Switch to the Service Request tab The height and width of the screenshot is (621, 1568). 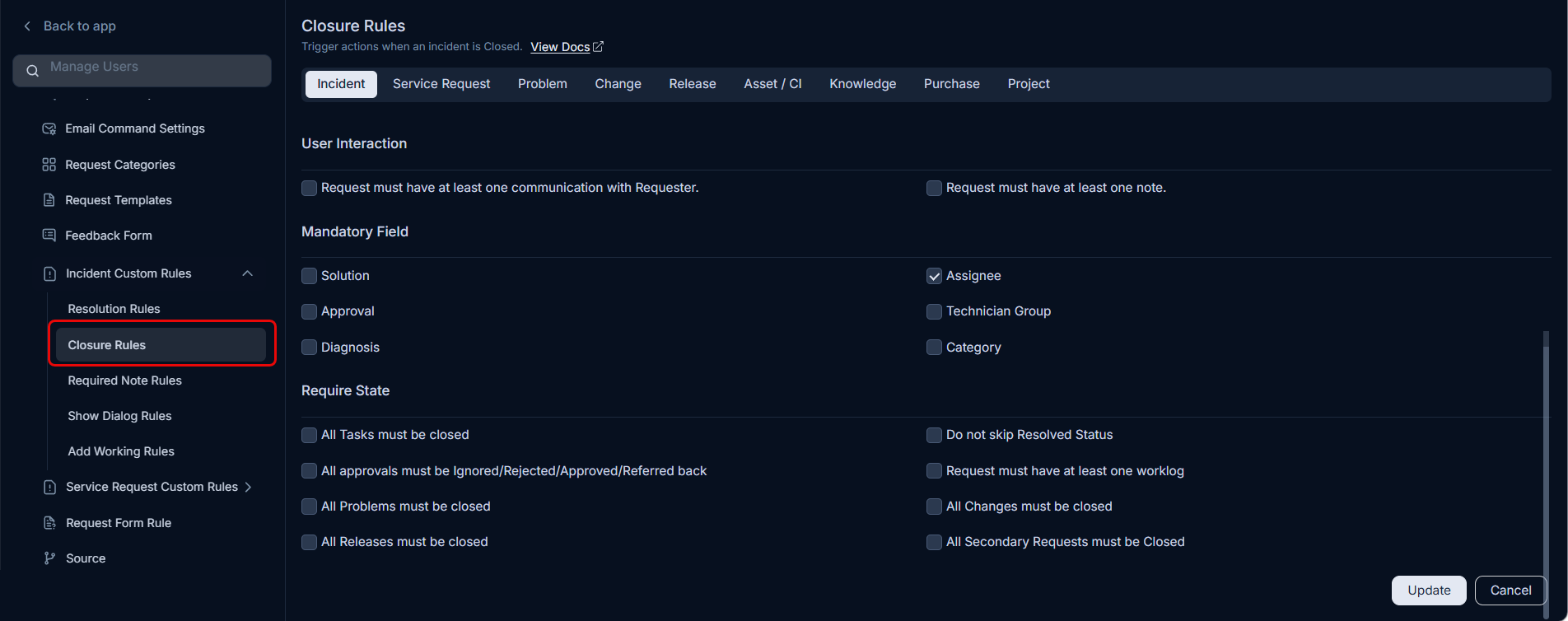coord(441,84)
